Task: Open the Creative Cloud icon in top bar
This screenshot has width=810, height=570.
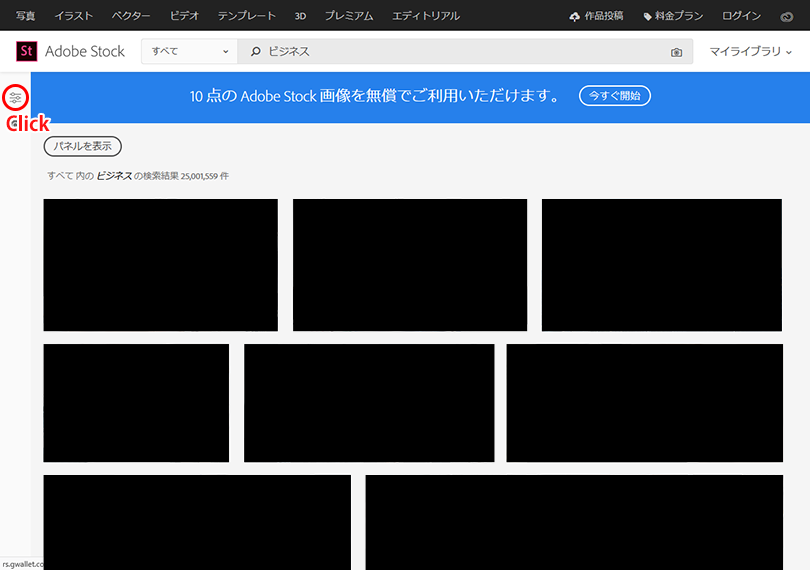Action: pyautogui.click(x=786, y=17)
